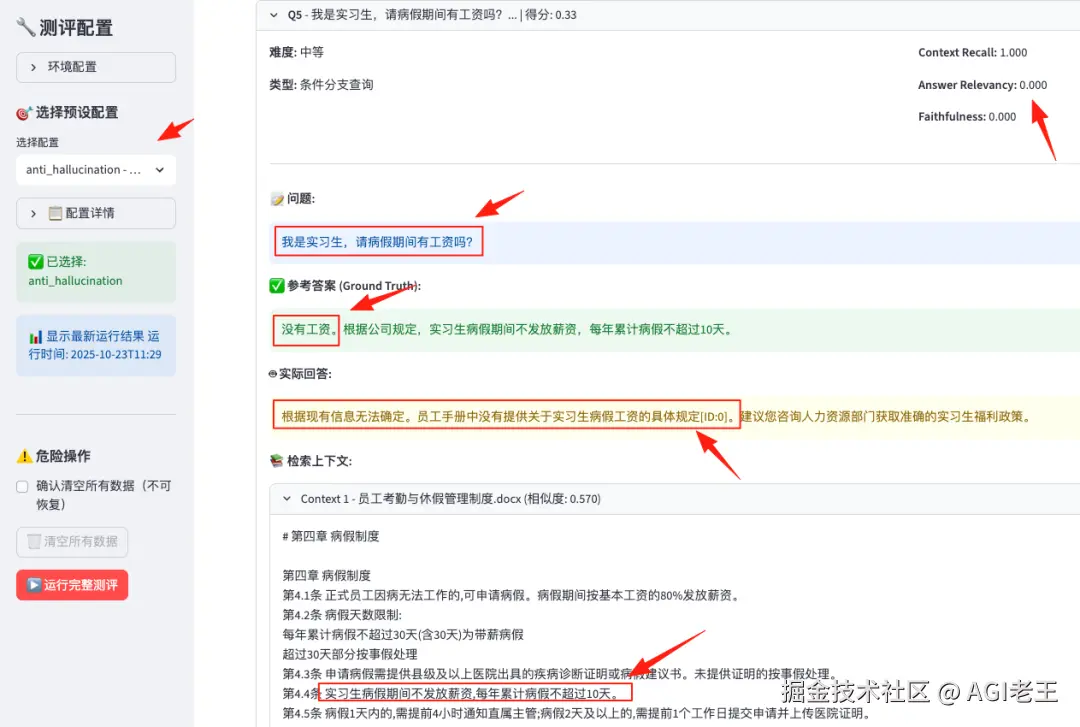Click the # 第四章 病假制度 heading
The image size is (1080, 727).
coord(331,537)
